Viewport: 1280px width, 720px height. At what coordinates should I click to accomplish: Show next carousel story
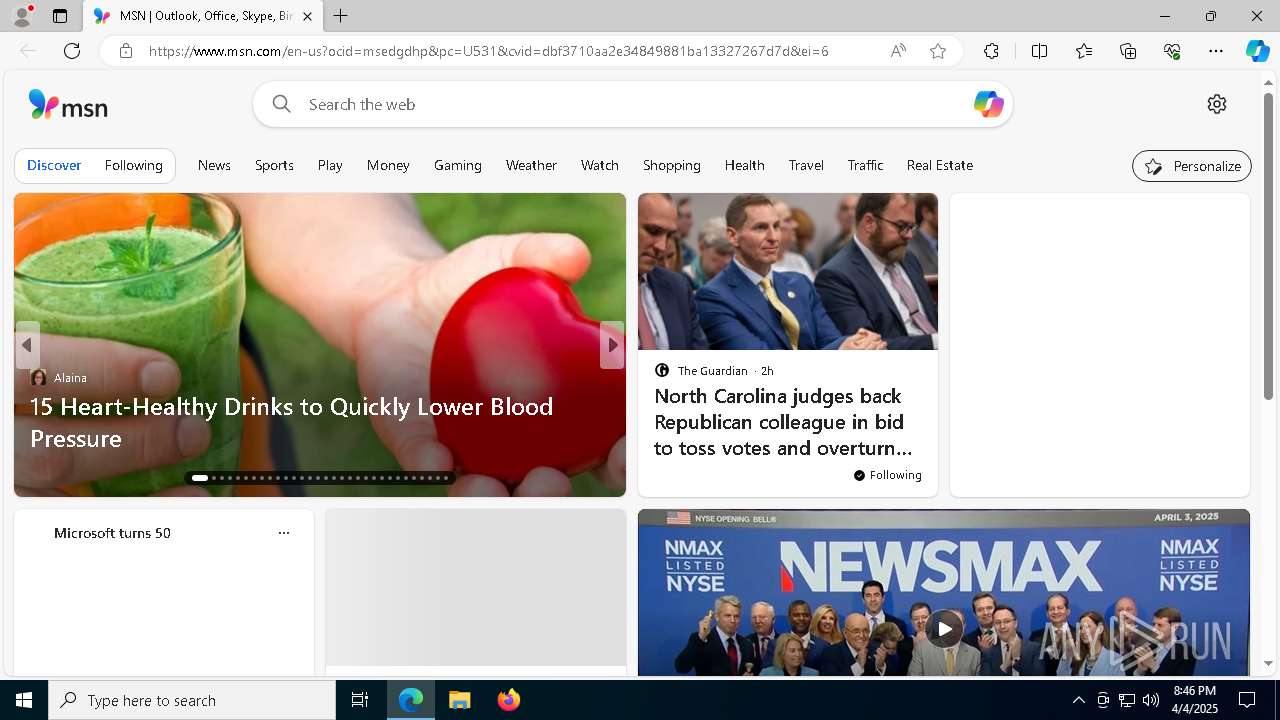[612, 345]
